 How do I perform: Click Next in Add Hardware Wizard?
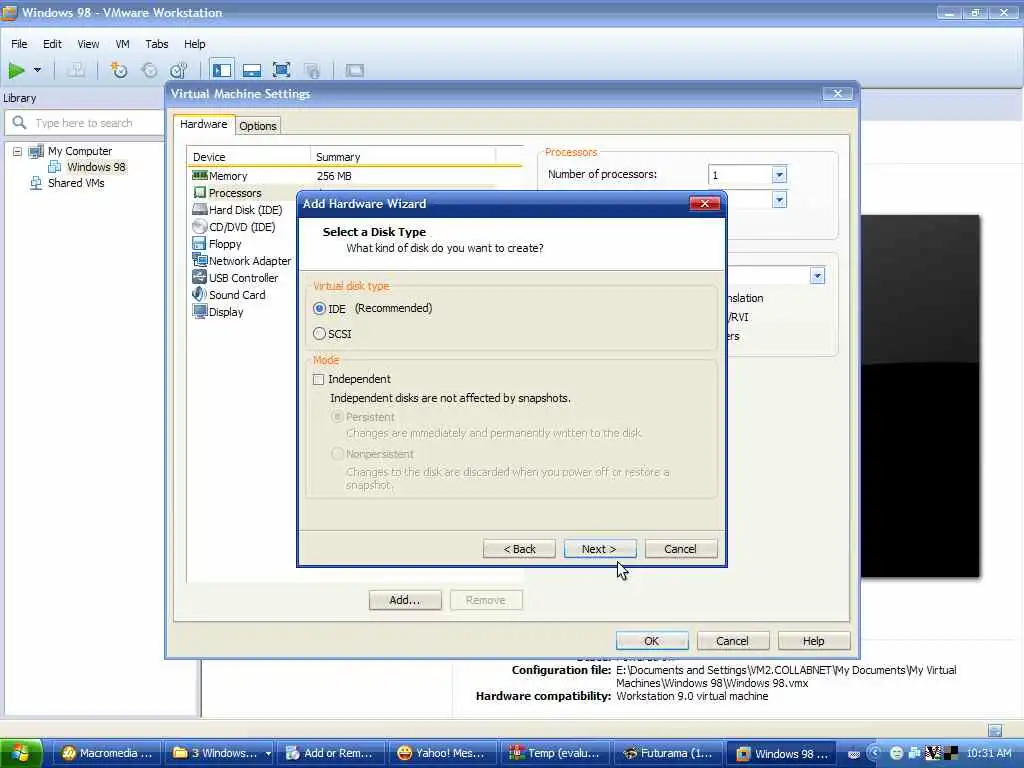click(600, 549)
